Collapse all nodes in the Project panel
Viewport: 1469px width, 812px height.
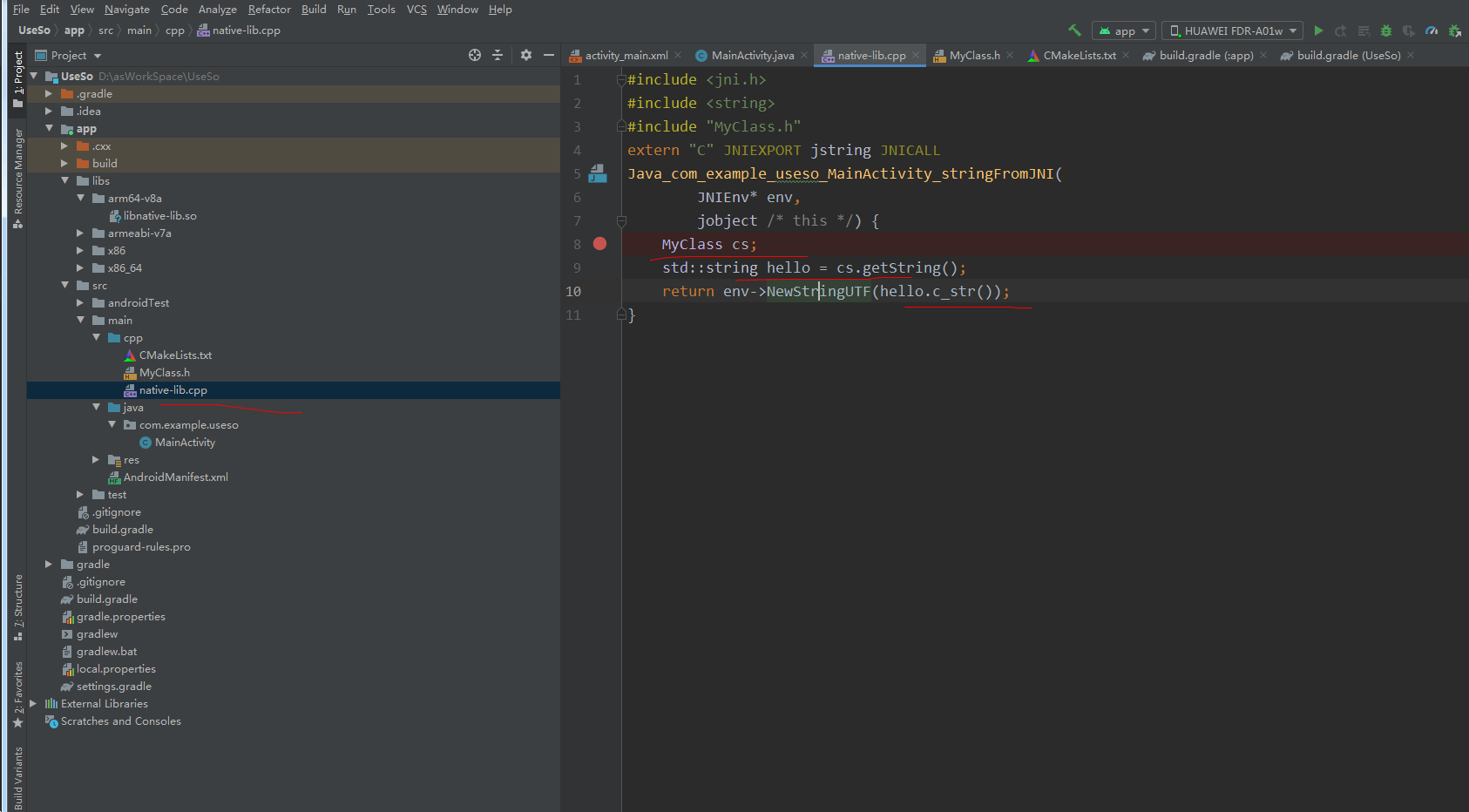pos(497,55)
